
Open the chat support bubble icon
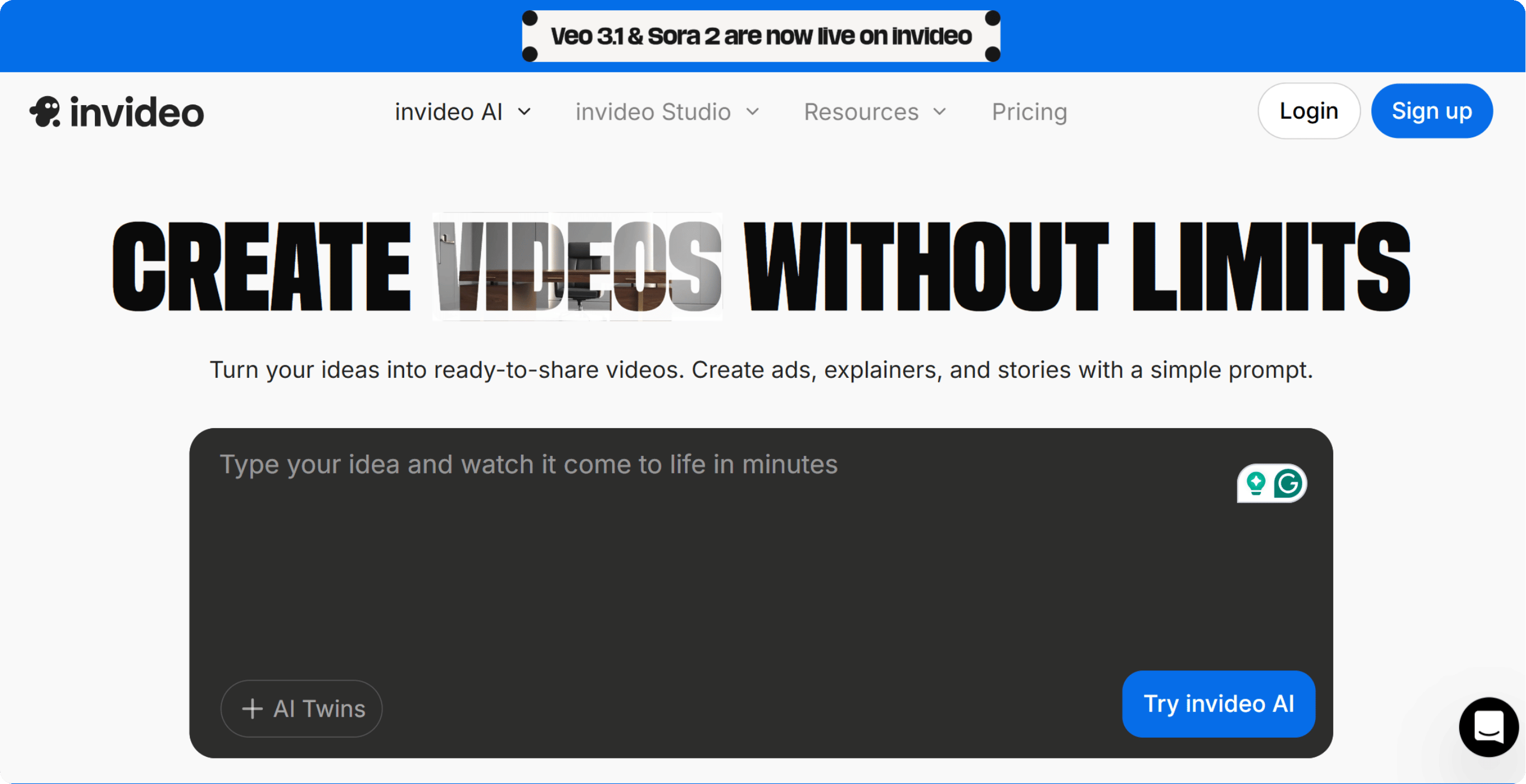click(x=1488, y=726)
